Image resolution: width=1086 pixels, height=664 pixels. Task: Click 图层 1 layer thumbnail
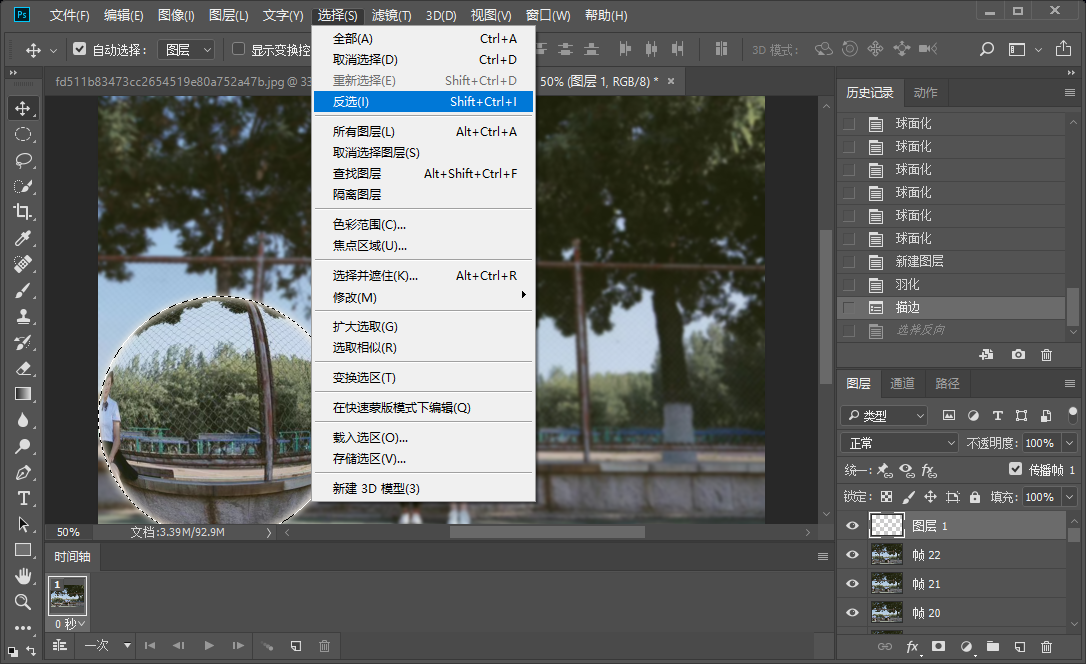887,526
